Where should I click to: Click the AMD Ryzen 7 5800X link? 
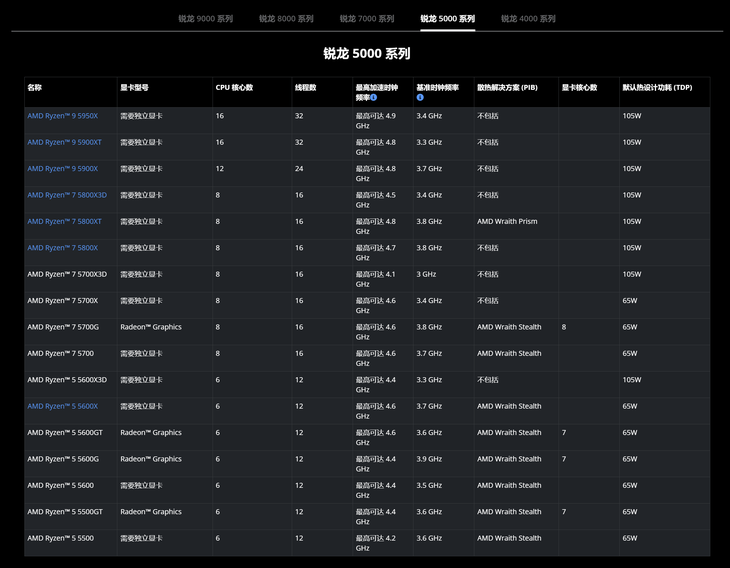[62, 248]
